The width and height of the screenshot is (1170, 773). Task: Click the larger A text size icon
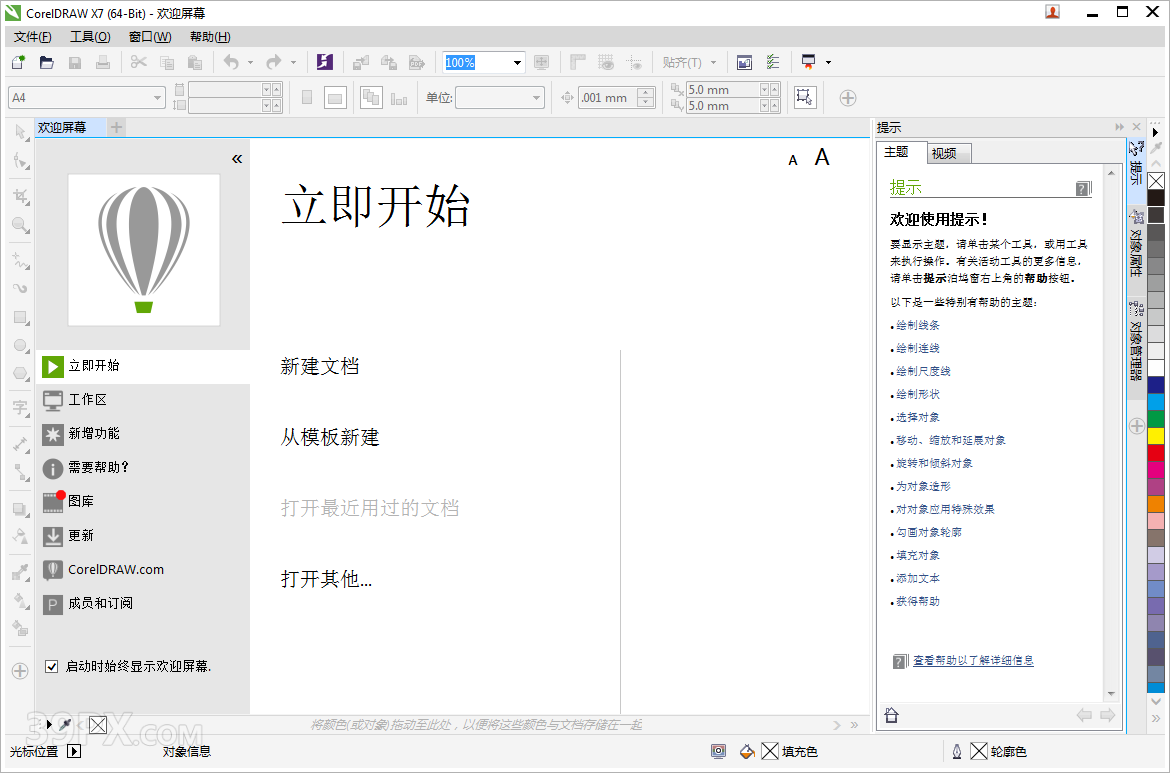click(822, 157)
